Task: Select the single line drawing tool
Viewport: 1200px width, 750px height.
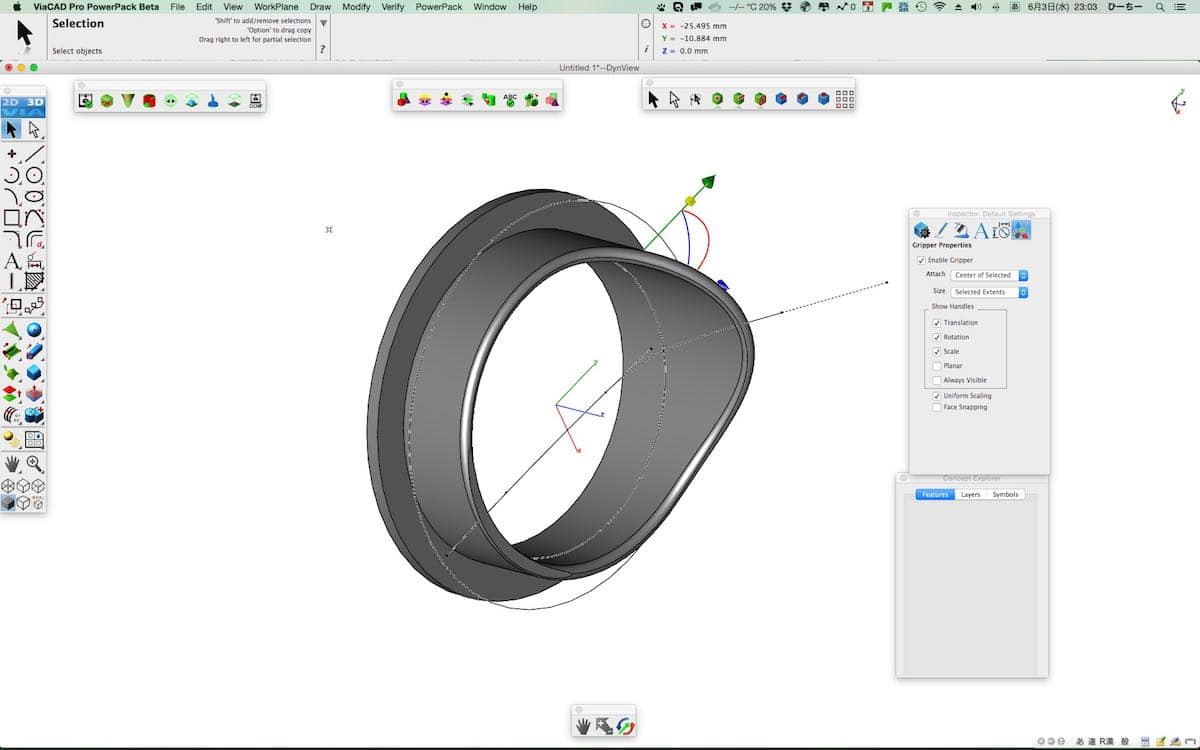Action: [x=35, y=153]
